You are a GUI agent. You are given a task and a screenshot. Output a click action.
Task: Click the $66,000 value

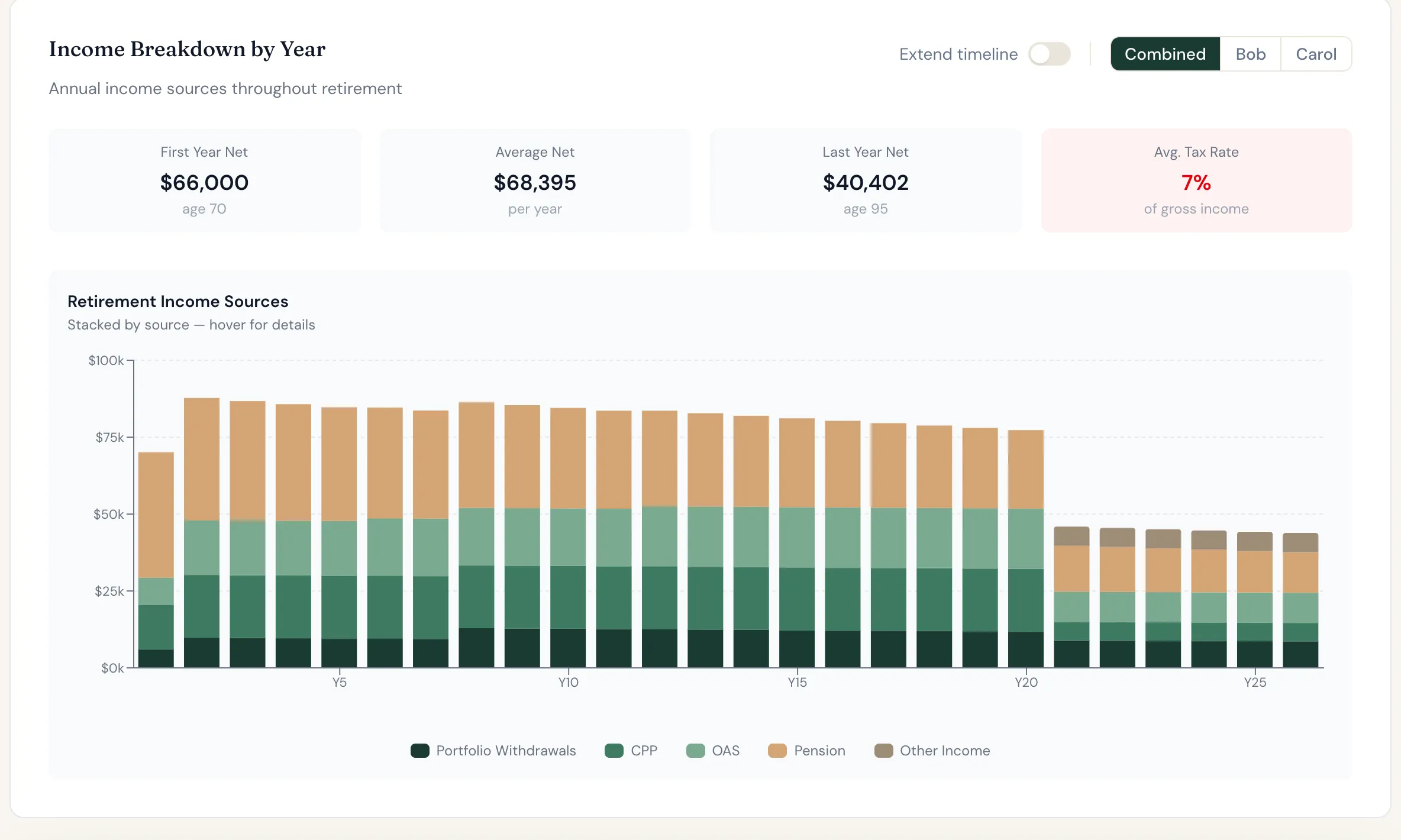tap(205, 182)
